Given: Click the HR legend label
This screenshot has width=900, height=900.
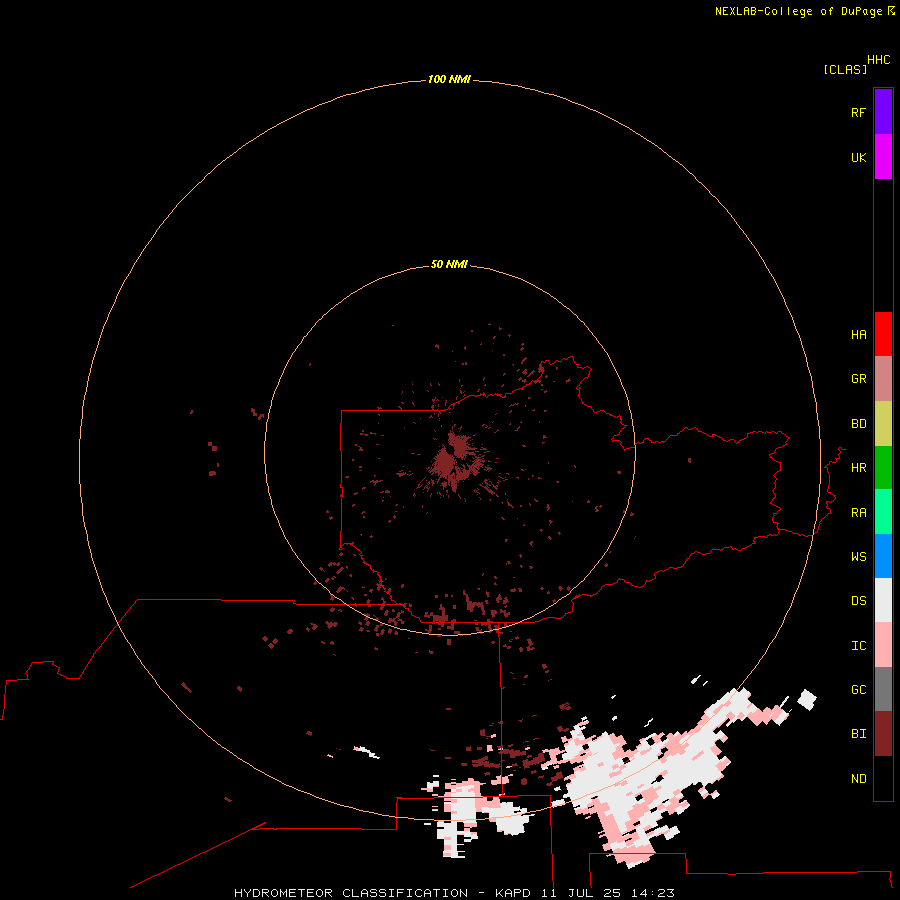Looking at the screenshot, I should (858, 468).
